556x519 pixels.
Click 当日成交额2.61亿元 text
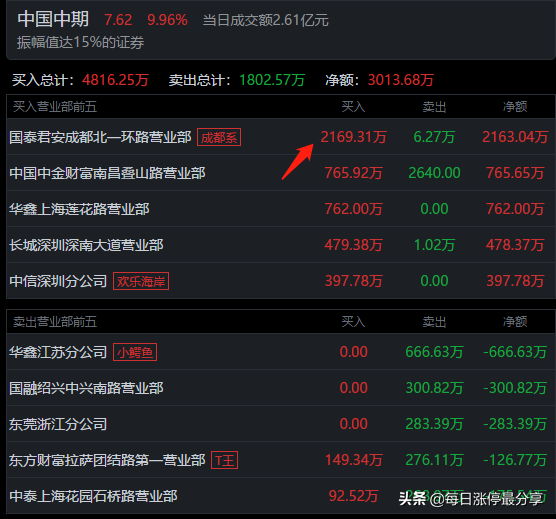pos(266,20)
